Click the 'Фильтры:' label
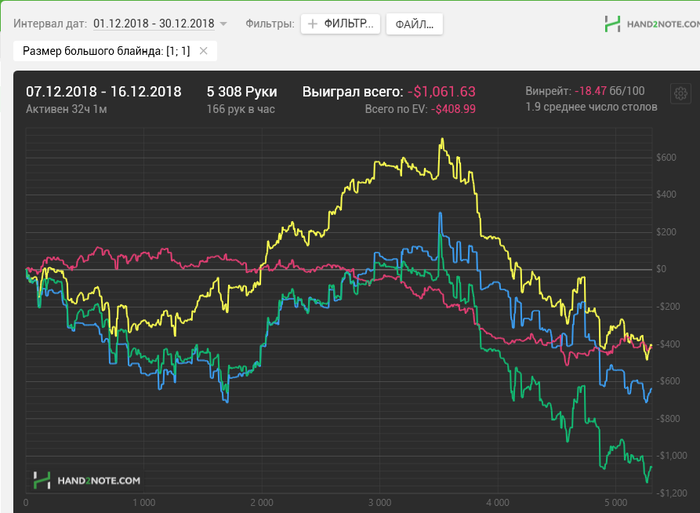The height and width of the screenshot is (513, 700). tap(270, 24)
